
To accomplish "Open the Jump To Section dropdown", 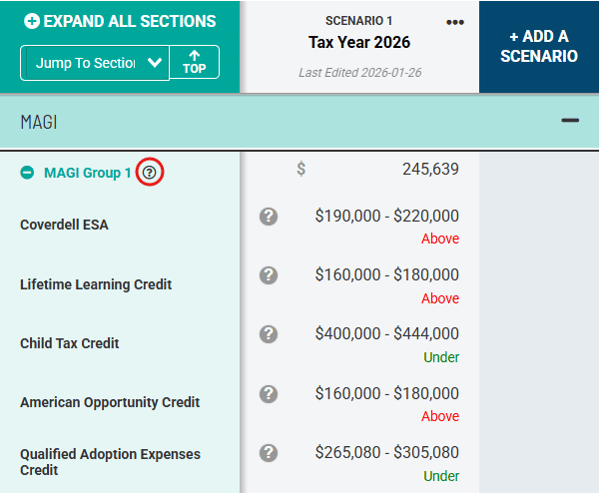I will pyautogui.click(x=95, y=63).
